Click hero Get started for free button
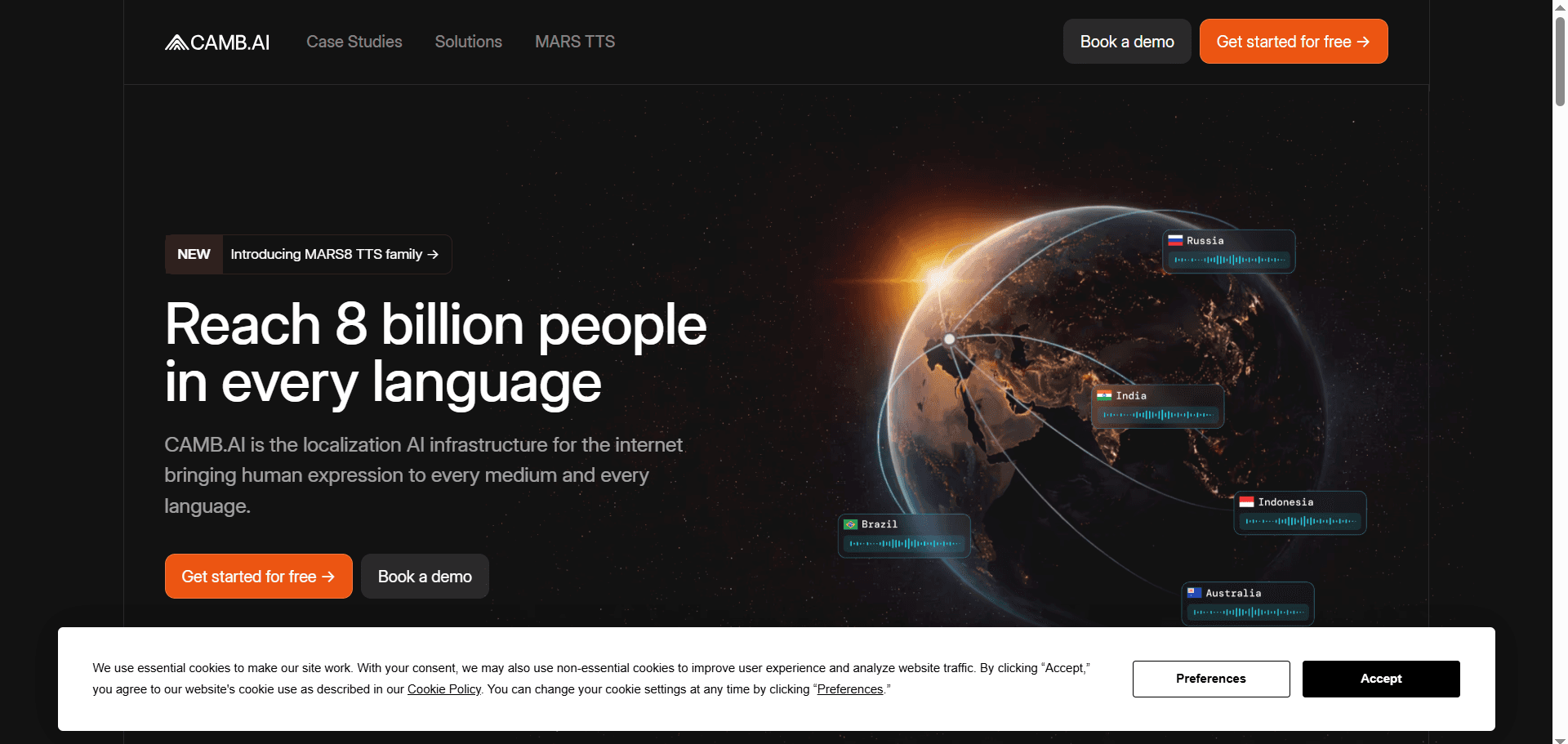Screen dimensions: 1568x744 point(258,577)
